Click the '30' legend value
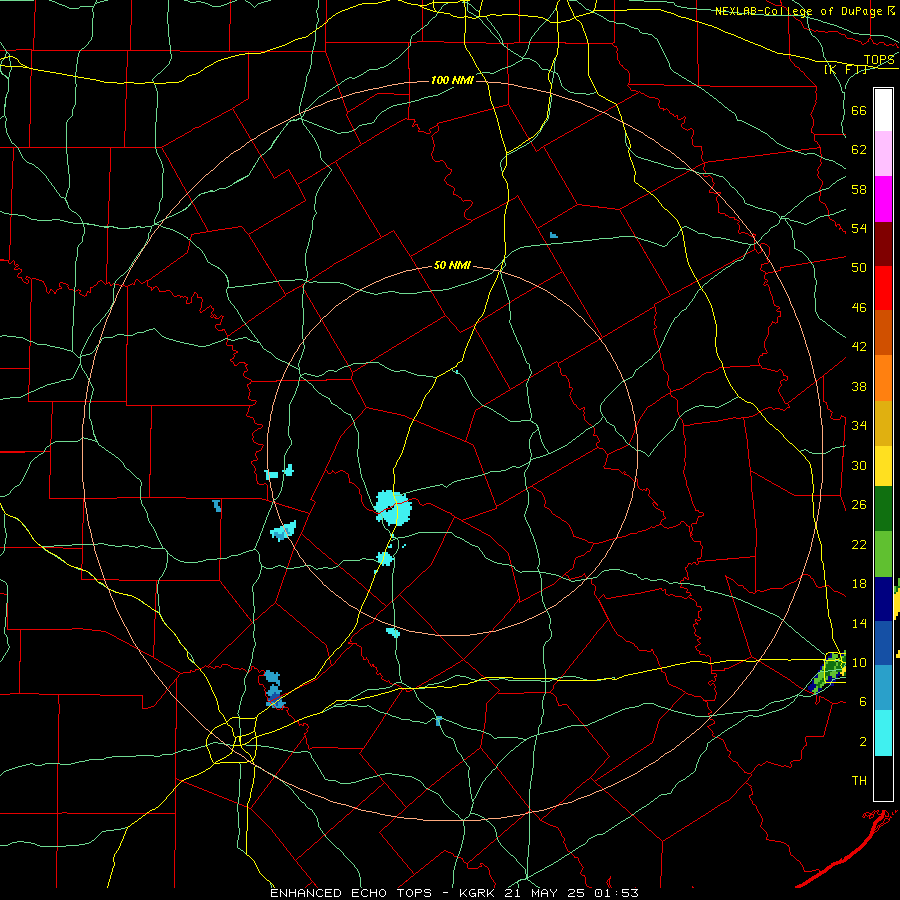The width and height of the screenshot is (900, 900). point(859,465)
